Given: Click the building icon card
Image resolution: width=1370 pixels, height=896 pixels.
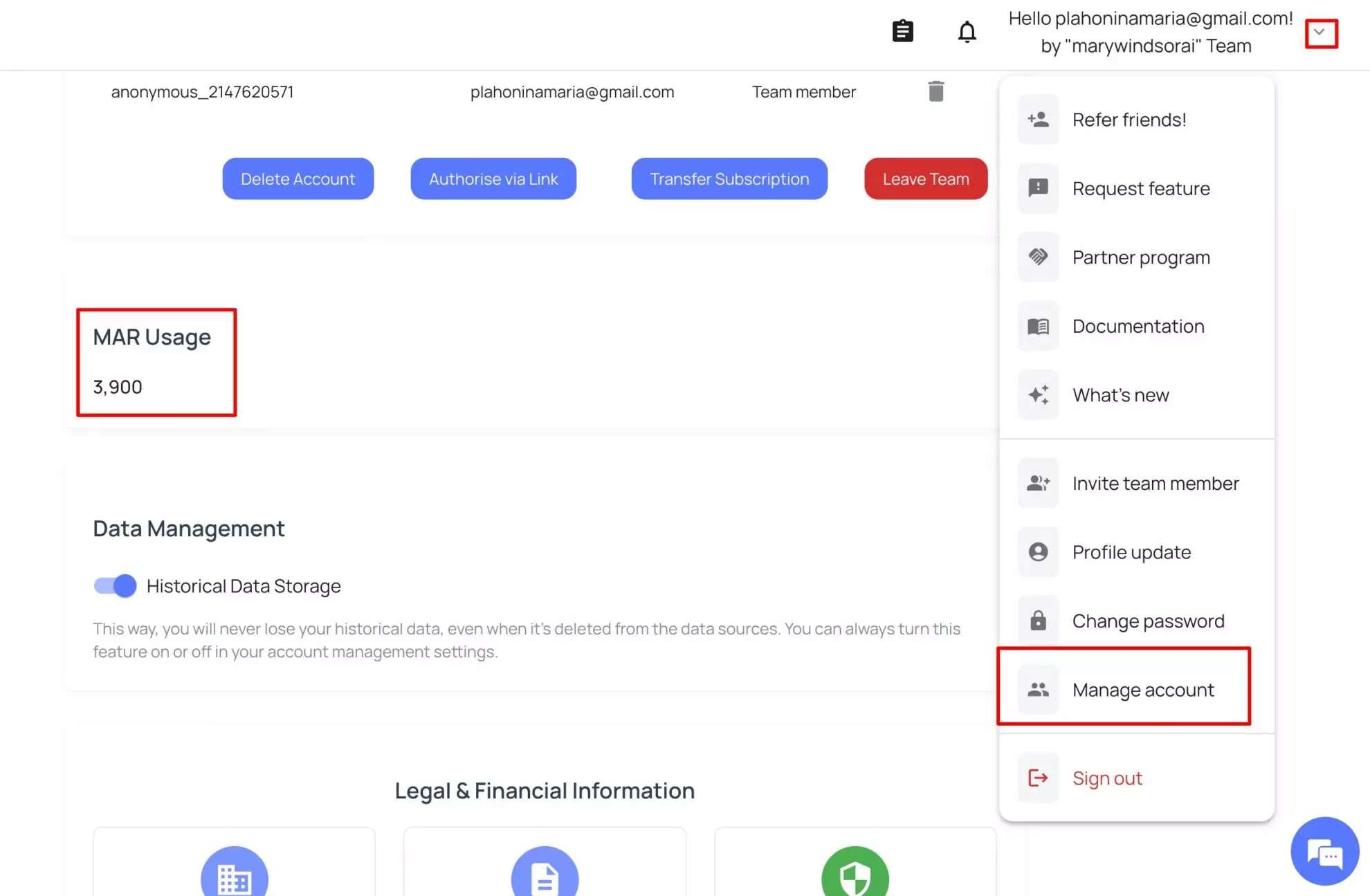Looking at the screenshot, I should click(235, 875).
